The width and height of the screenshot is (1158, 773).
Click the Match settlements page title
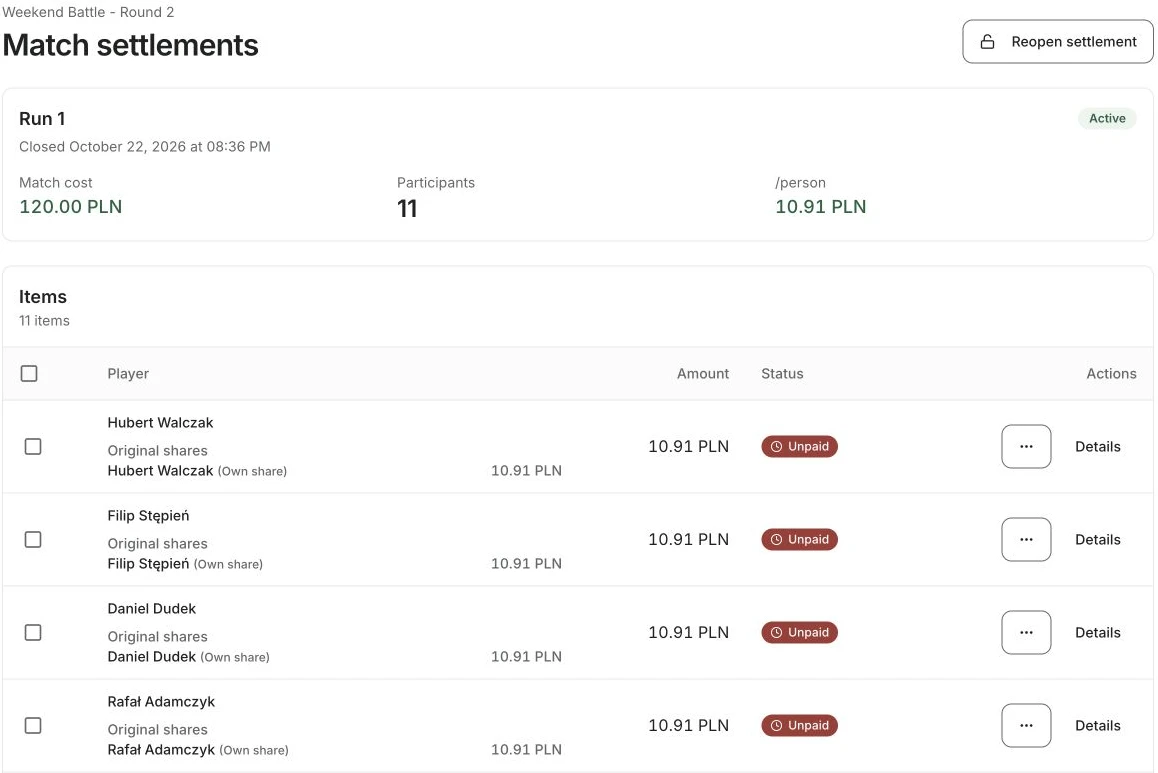(x=131, y=45)
